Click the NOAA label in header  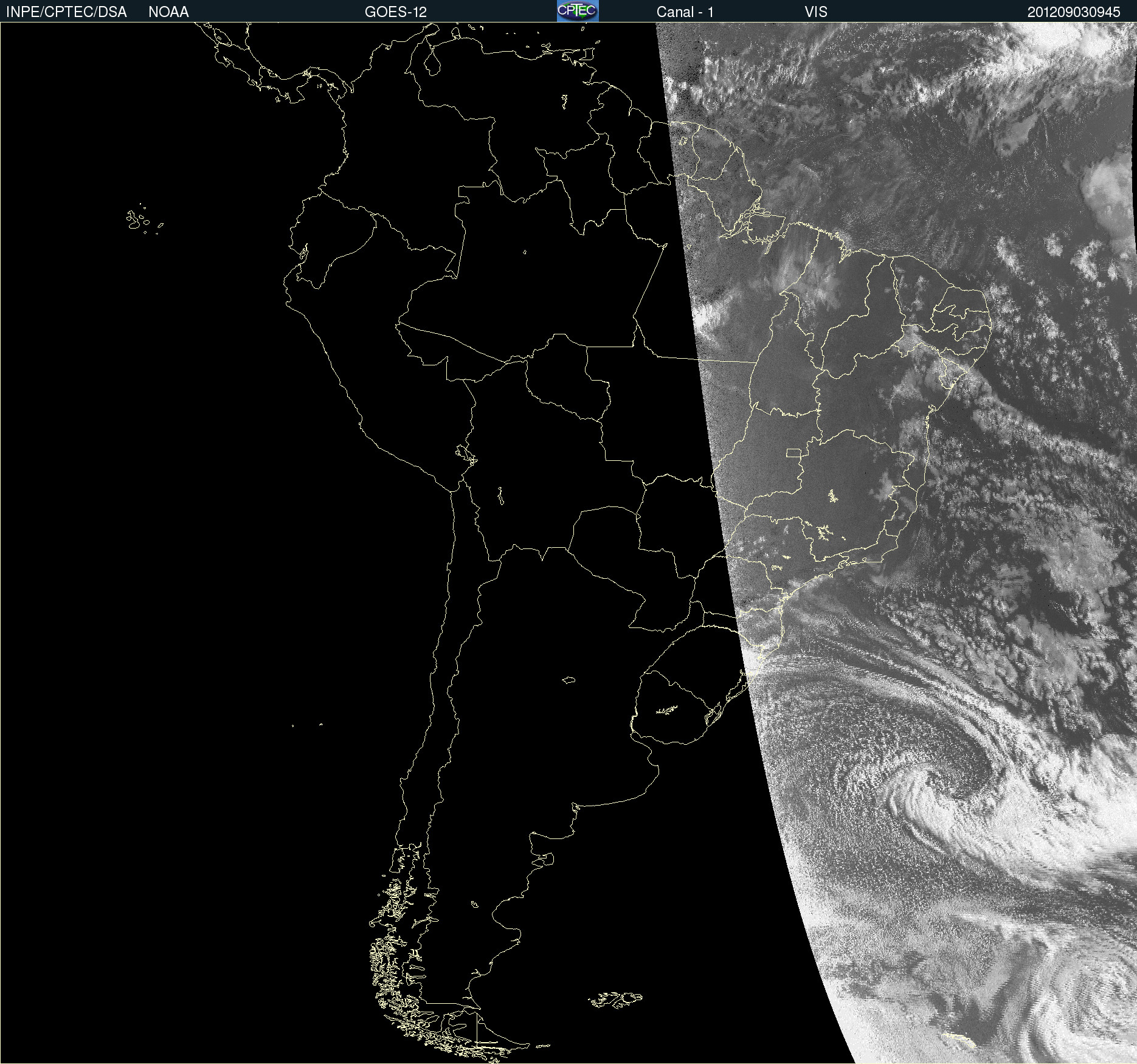coord(168,12)
